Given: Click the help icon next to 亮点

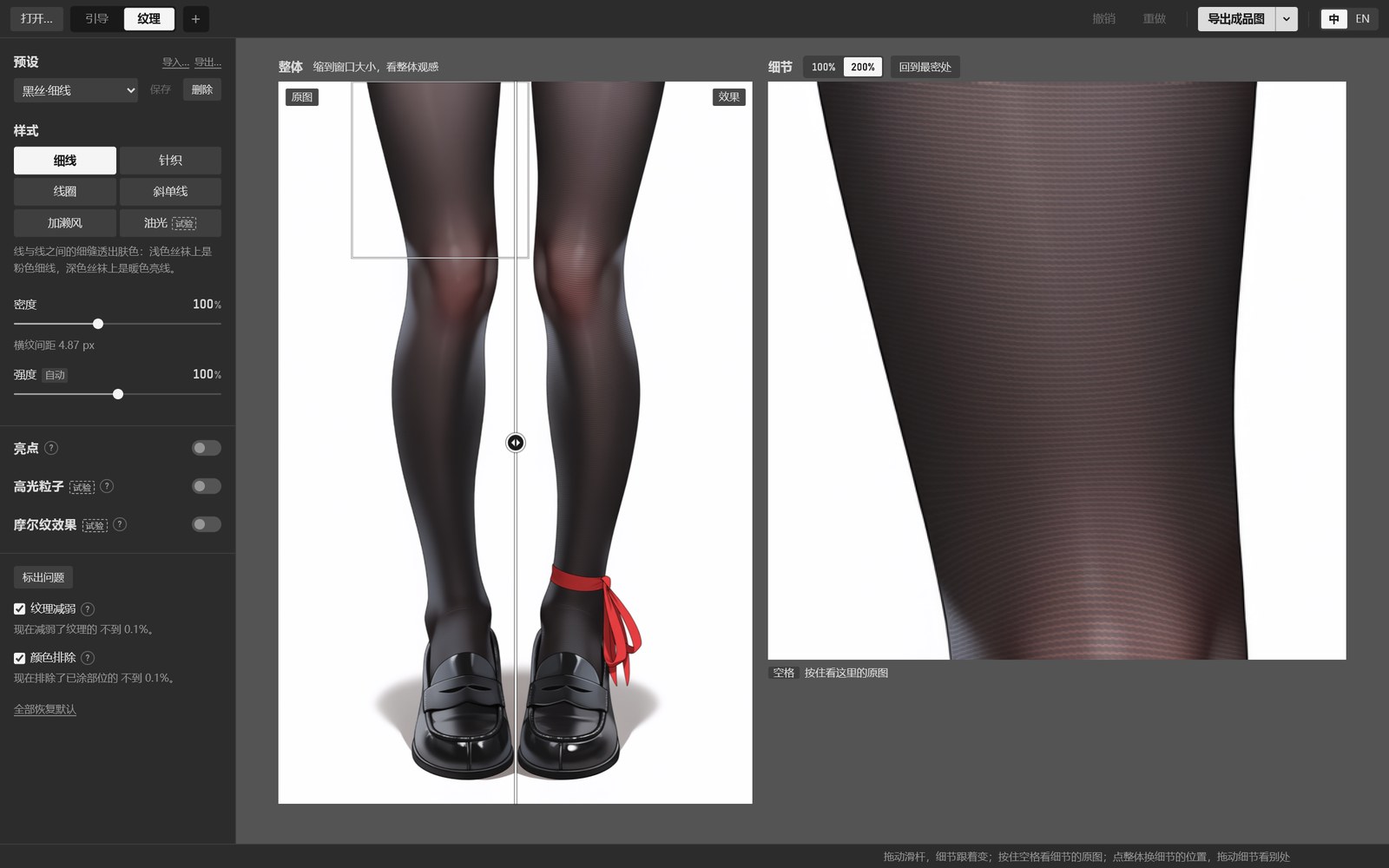Looking at the screenshot, I should click(51, 448).
